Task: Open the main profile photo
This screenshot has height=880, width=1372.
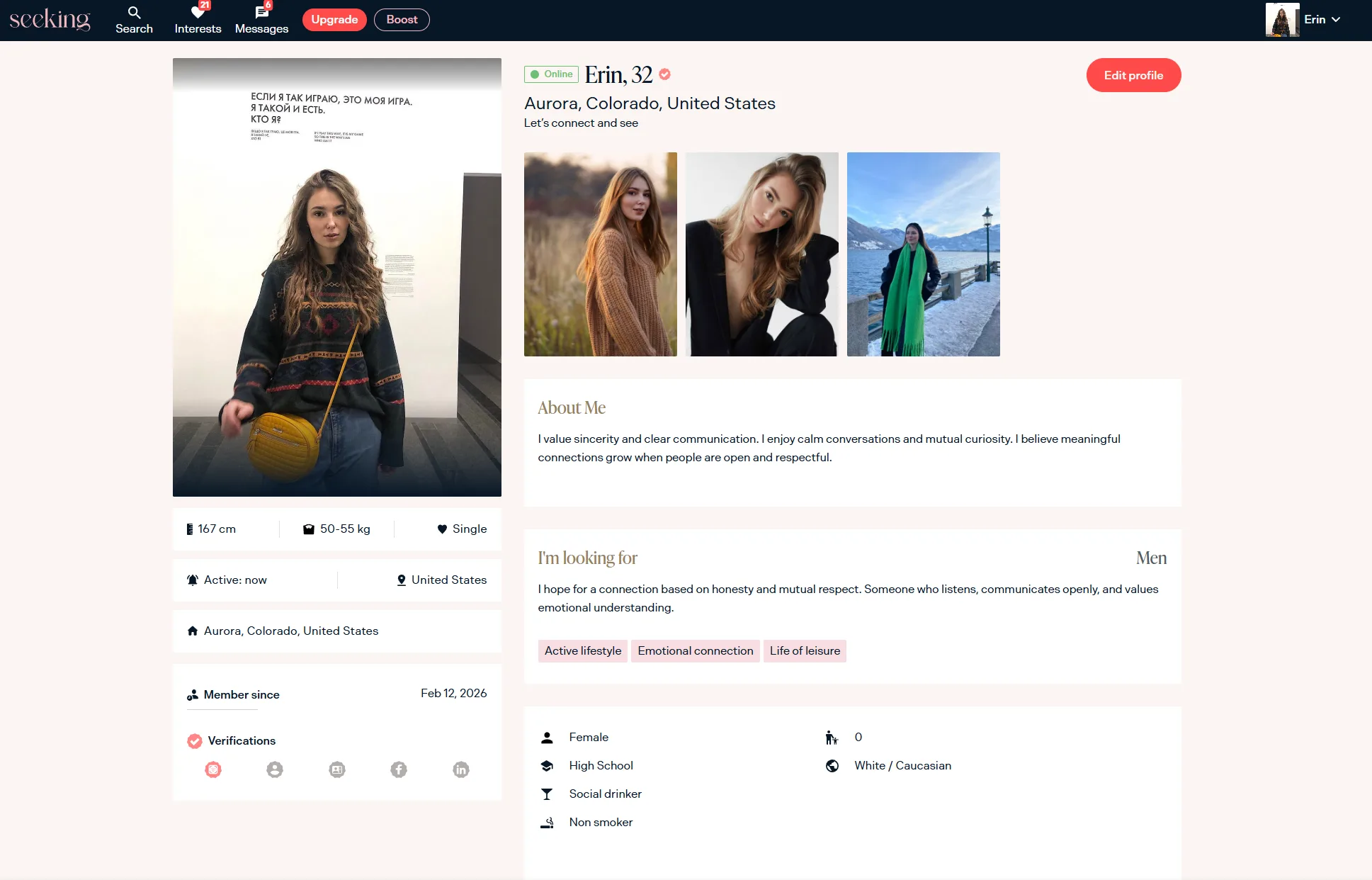Action: tap(337, 277)
